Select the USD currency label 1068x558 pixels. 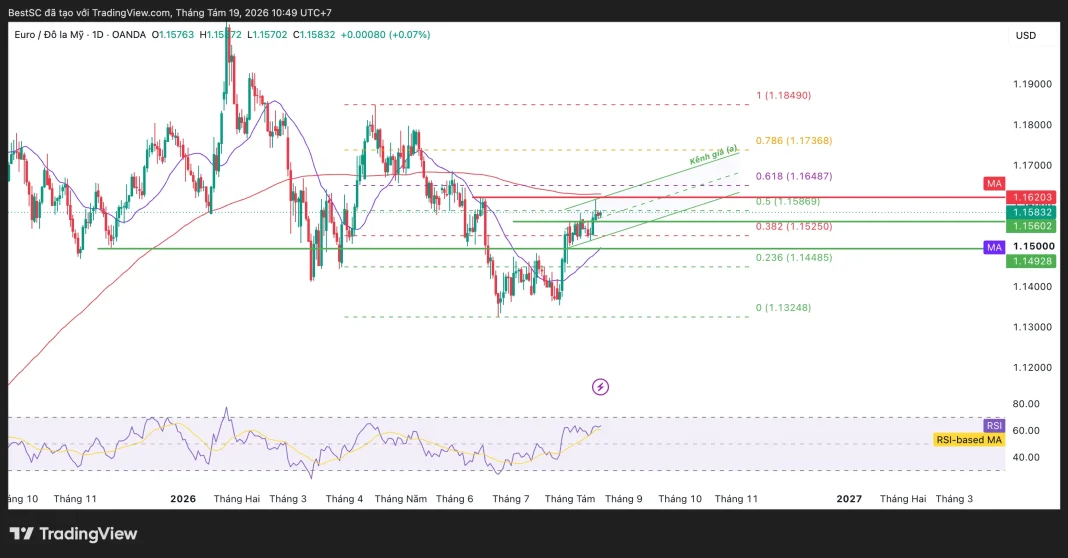1026,35
